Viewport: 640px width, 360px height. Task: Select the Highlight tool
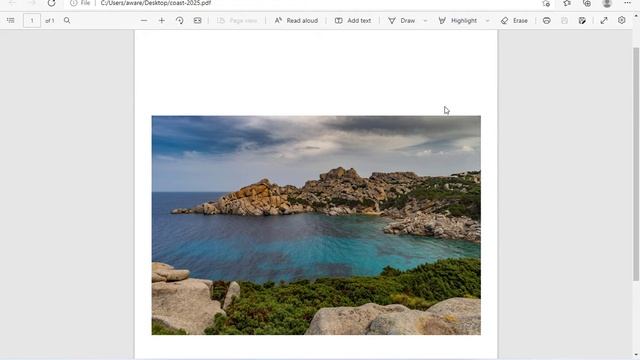pos(458,20)
